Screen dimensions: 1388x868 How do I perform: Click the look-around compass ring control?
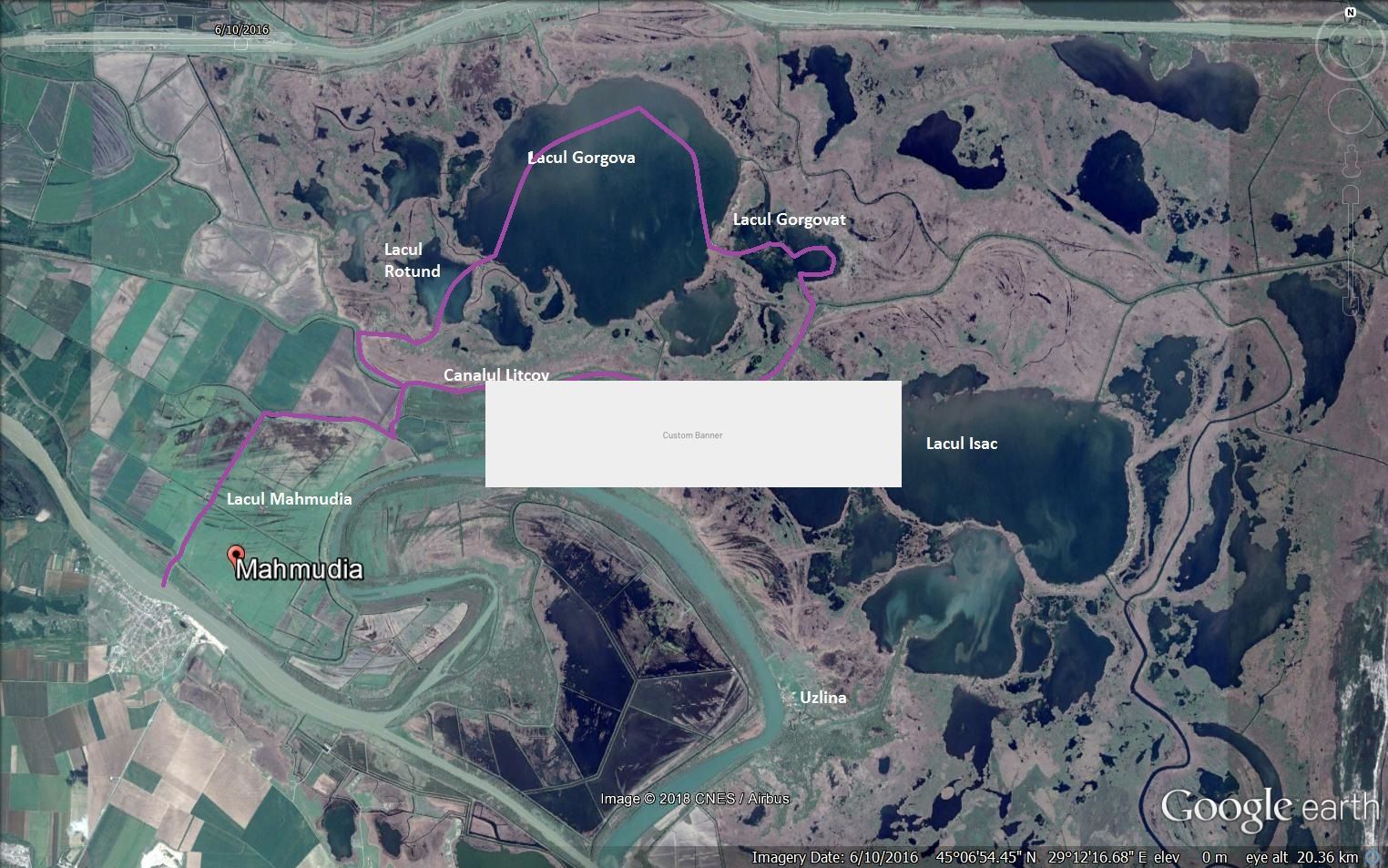pyautogui.click(x=1352, y=46)
